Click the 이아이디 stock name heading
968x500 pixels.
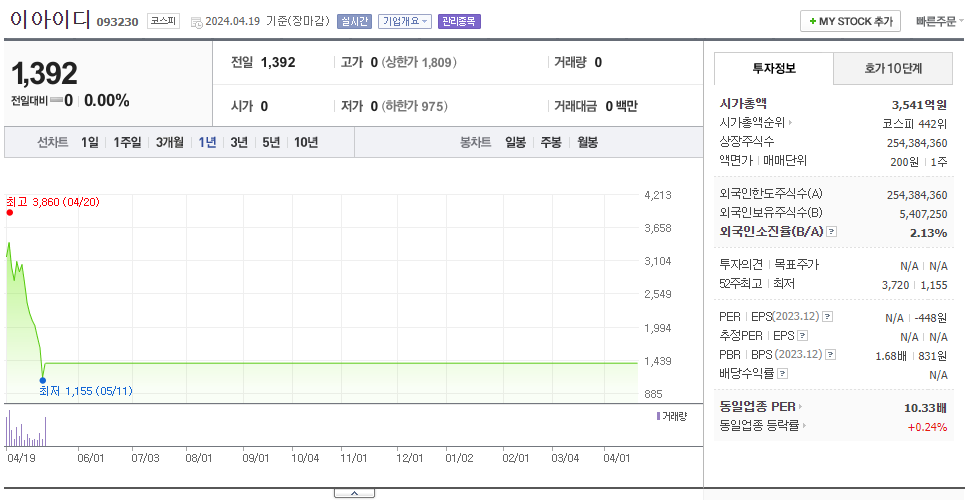pos(50,20)
